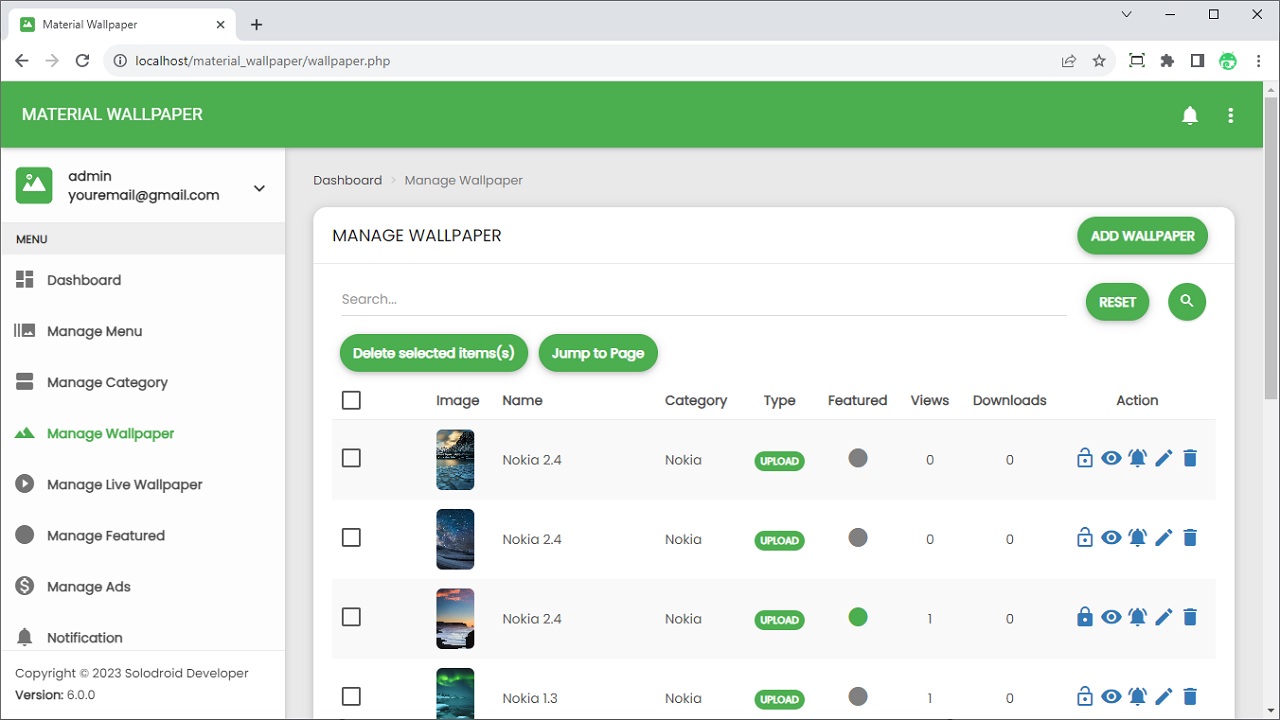Click the edit pencil in the first Nokia 2.4 row
Screen dimensions: 1280x720
(x=1164, y=458)
